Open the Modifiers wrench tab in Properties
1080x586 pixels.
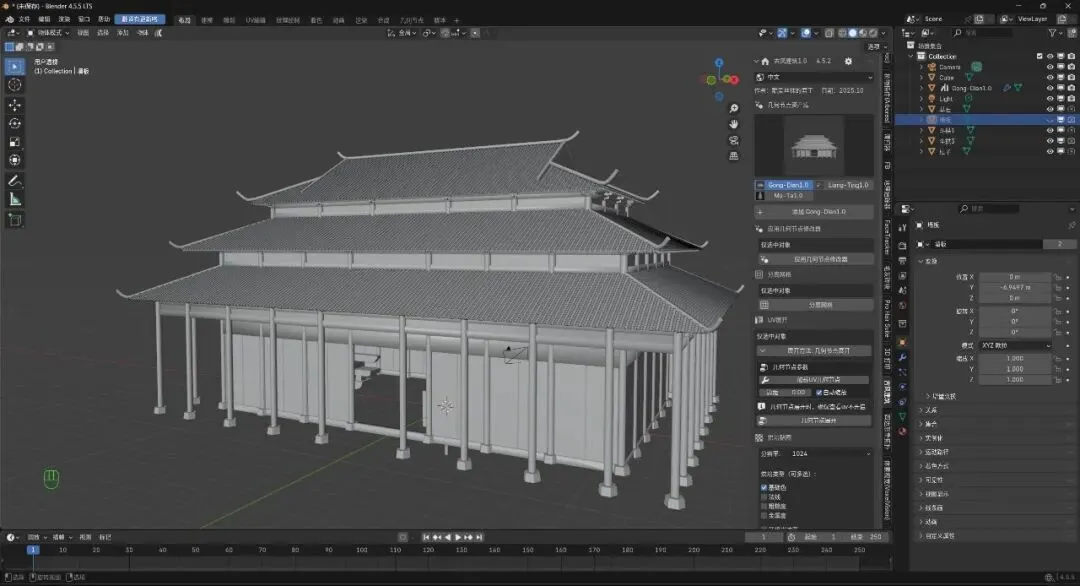(903, 357)
